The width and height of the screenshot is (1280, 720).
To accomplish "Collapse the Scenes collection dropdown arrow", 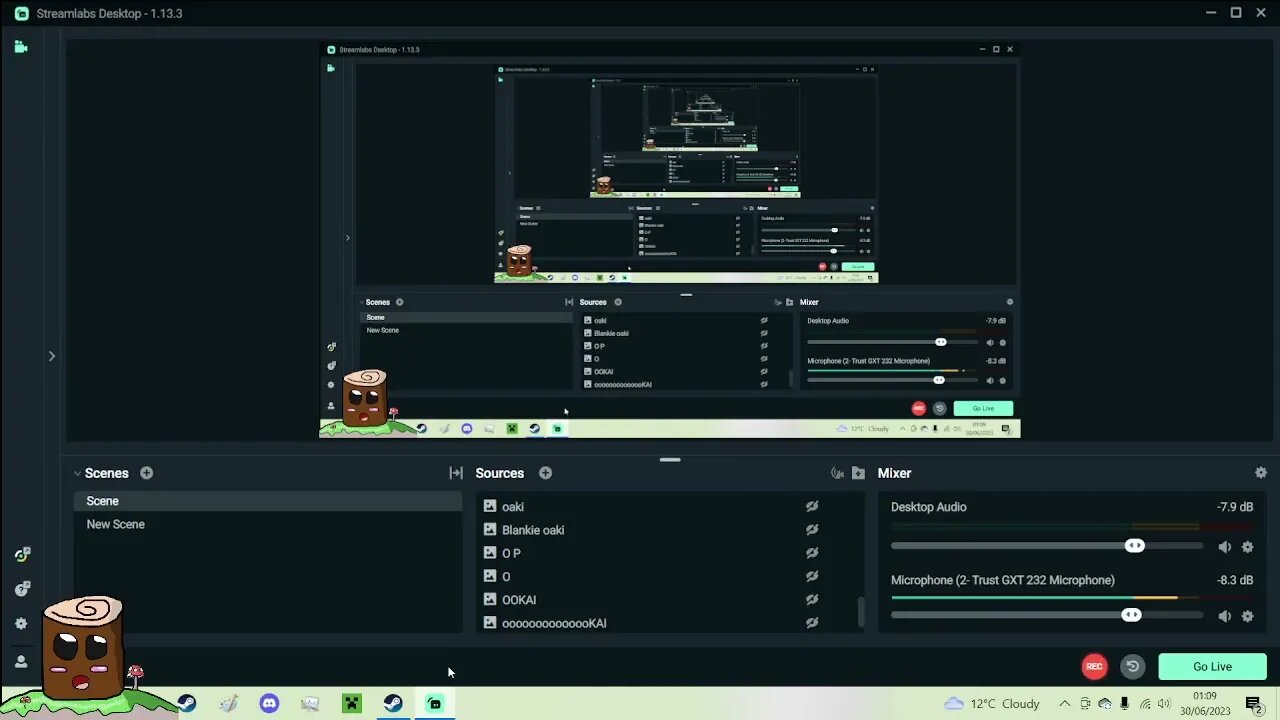I will pyautogui.click(x=77, y=473).
